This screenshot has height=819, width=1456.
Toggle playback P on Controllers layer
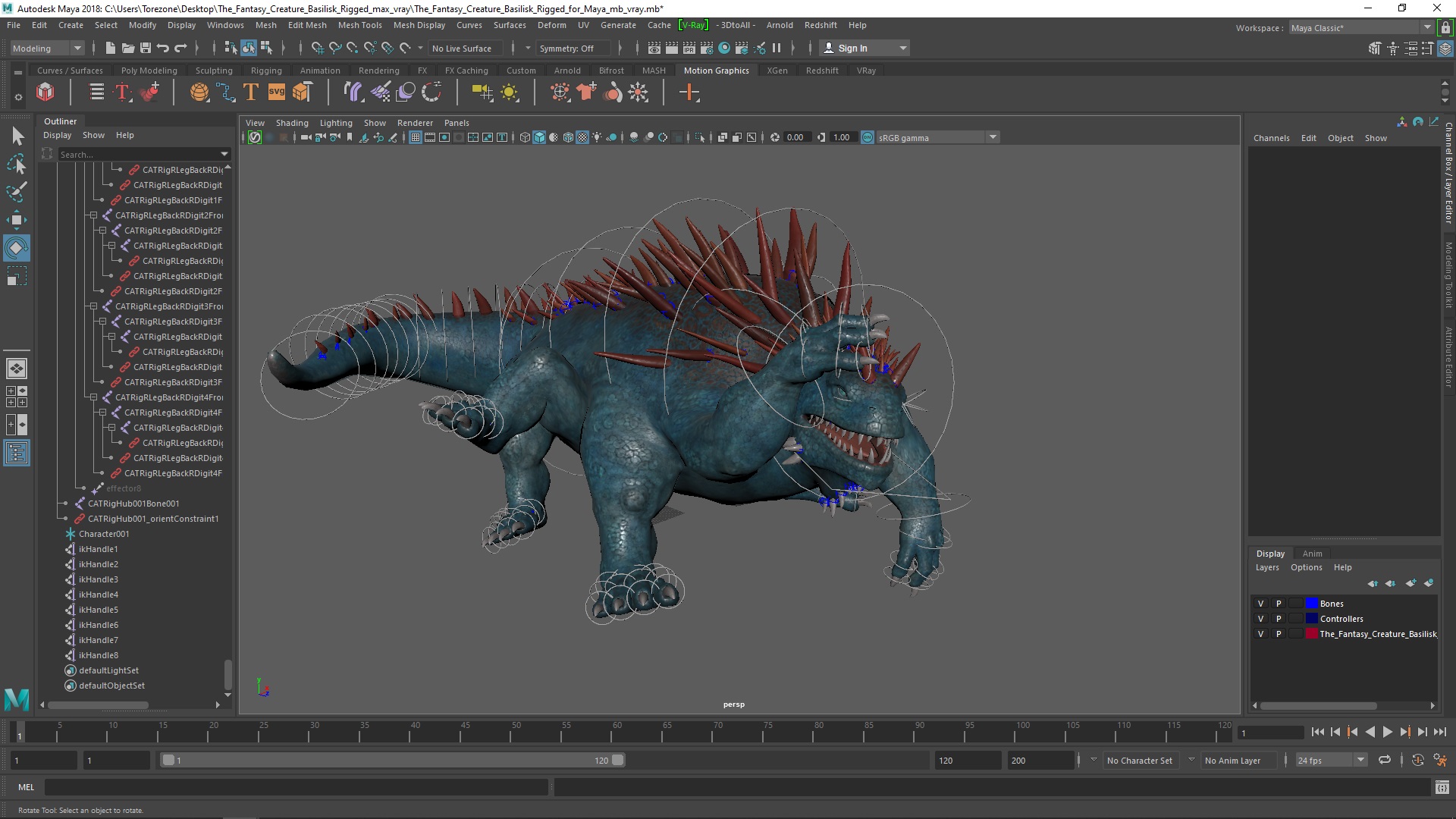tap(1279, 619)
